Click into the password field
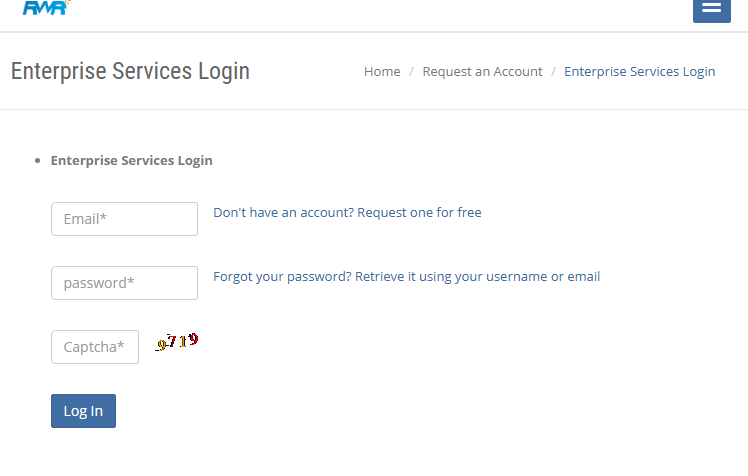The width and height of the screenshot is (748, 476). [x=124, y=283]
